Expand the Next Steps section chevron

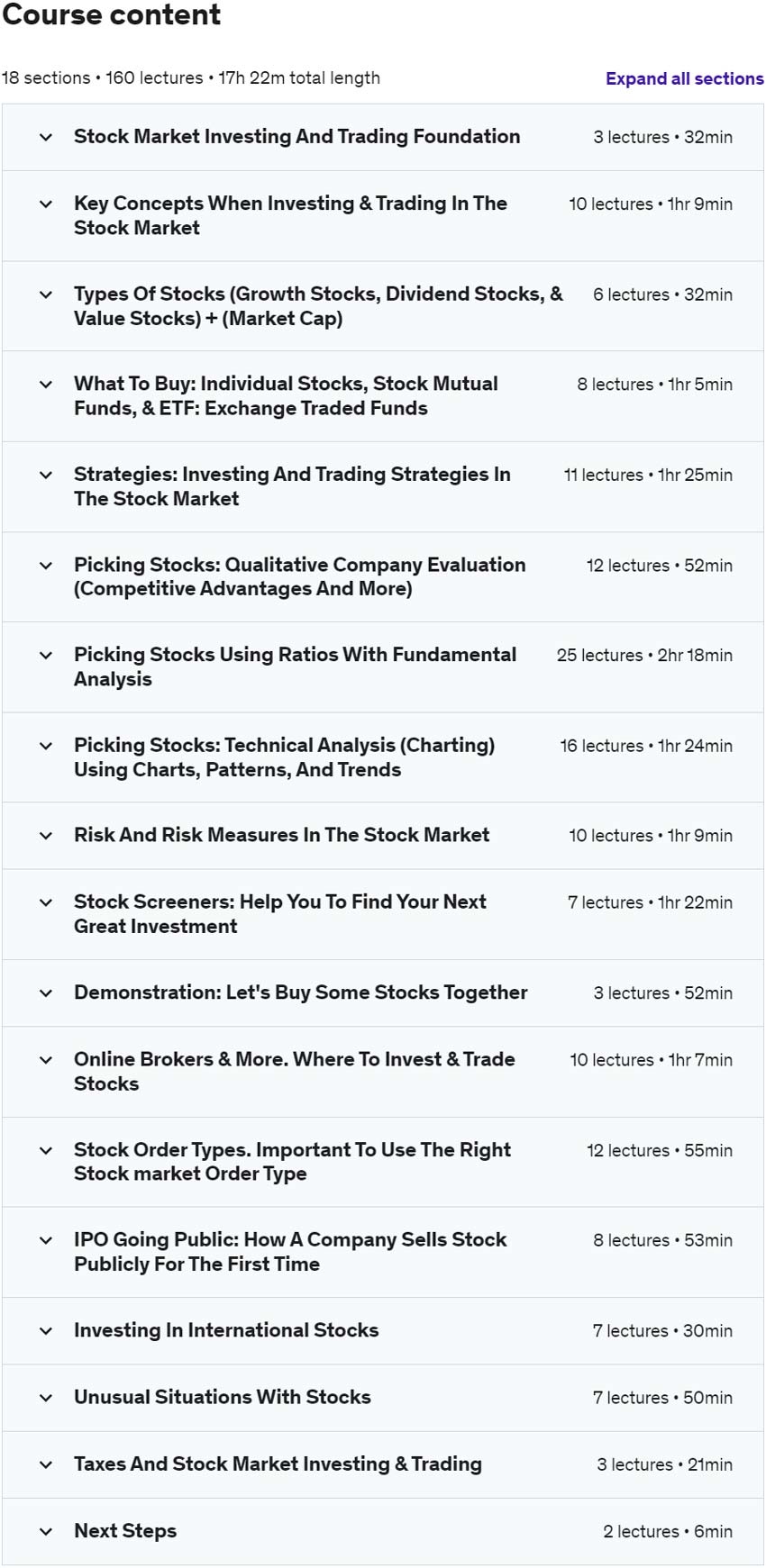[x=46, y=1531]
